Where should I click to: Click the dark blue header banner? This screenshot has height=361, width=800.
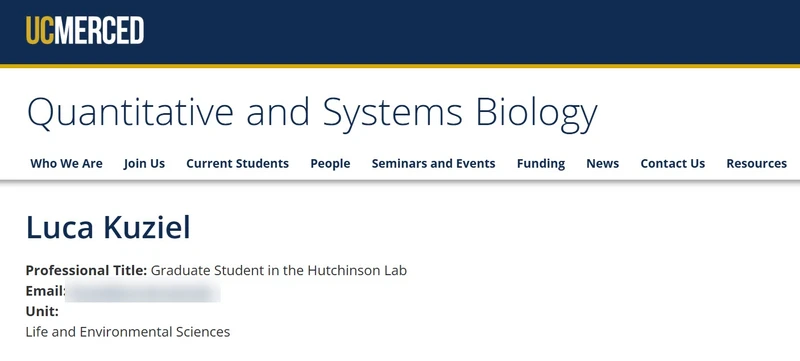click(400, 32)
